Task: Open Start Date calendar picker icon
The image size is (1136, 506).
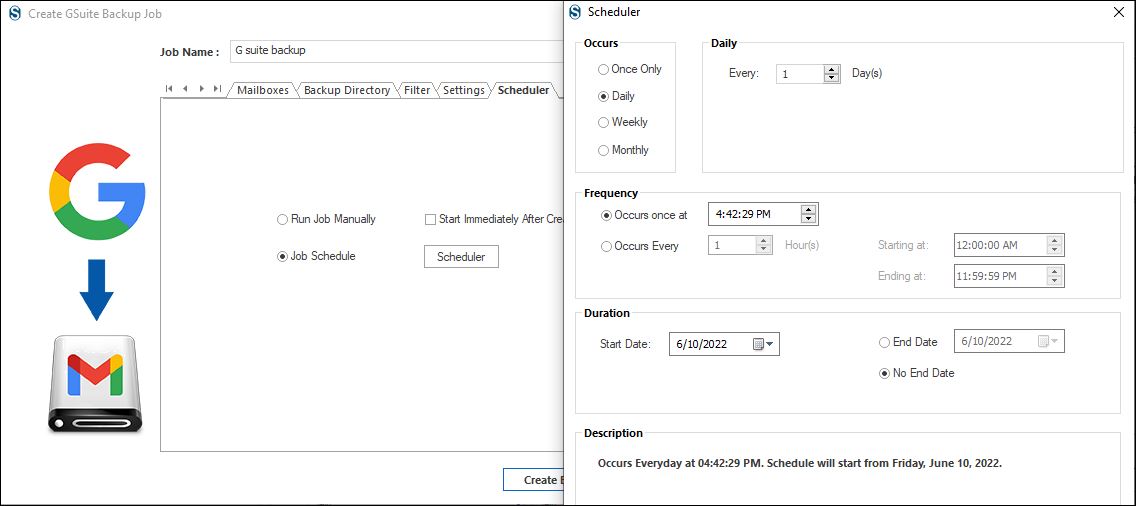Action: point(759,344)
